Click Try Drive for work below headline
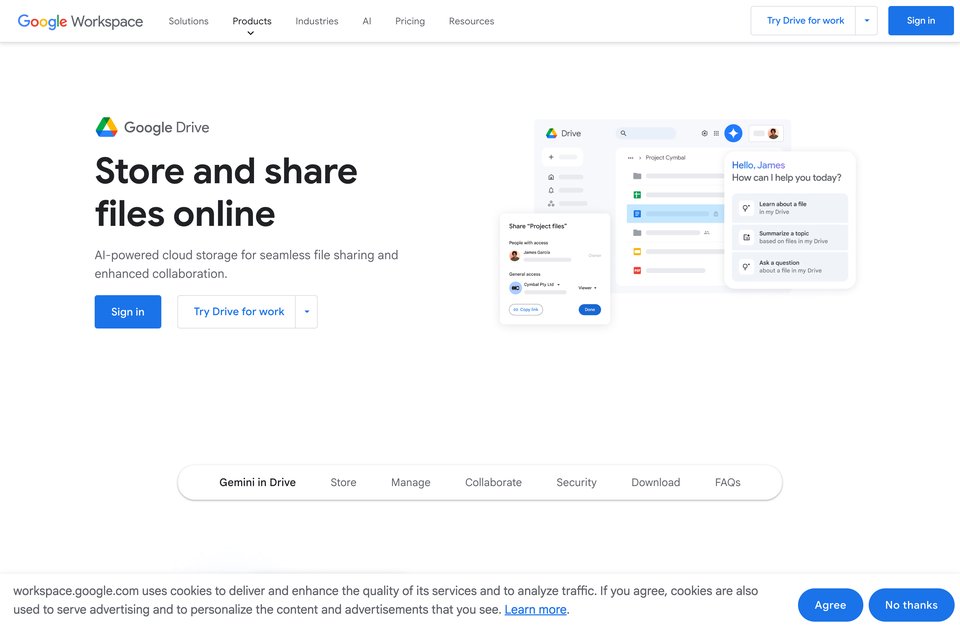 239,312
